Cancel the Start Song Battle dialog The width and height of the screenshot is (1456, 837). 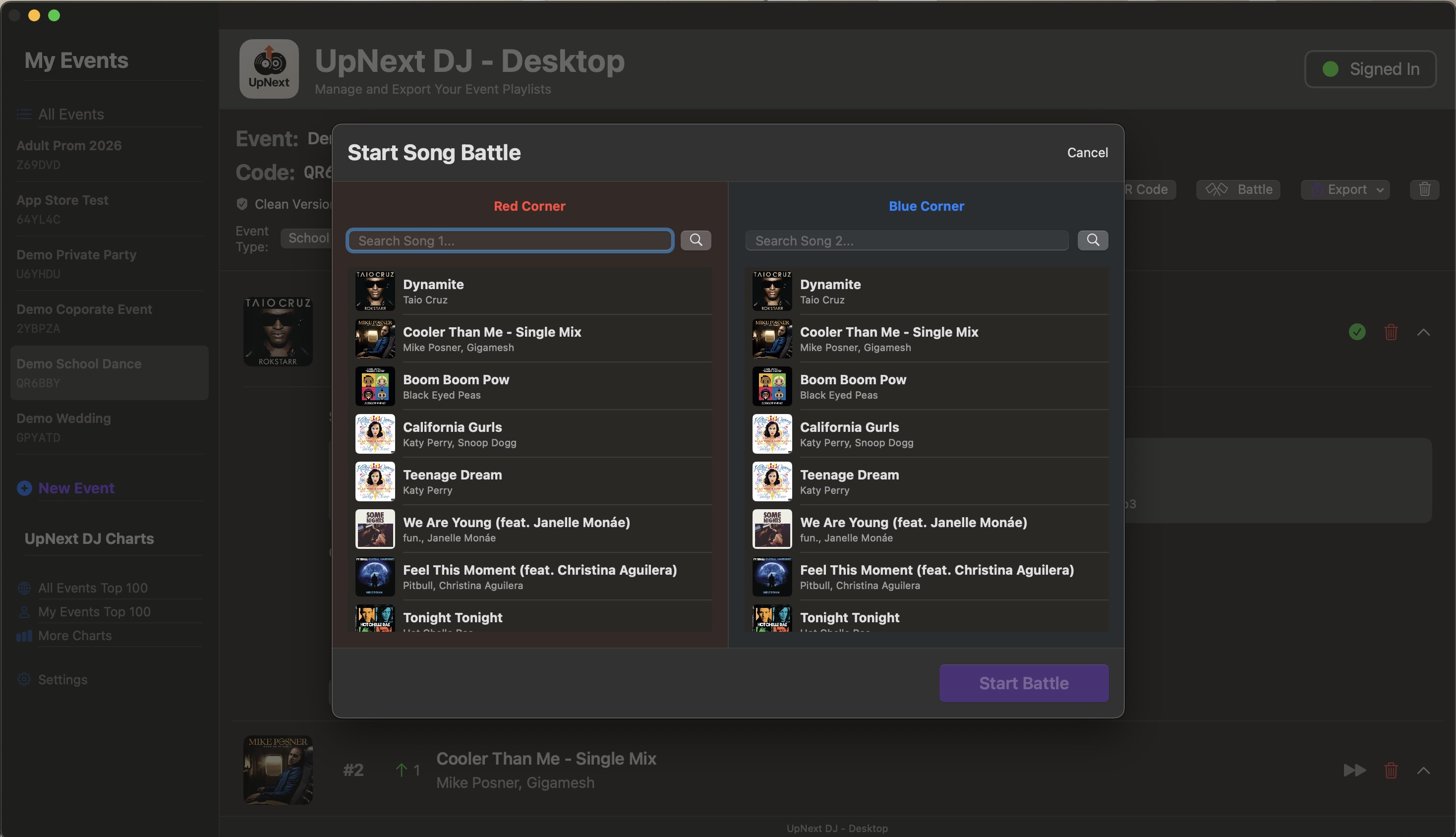1087,152
